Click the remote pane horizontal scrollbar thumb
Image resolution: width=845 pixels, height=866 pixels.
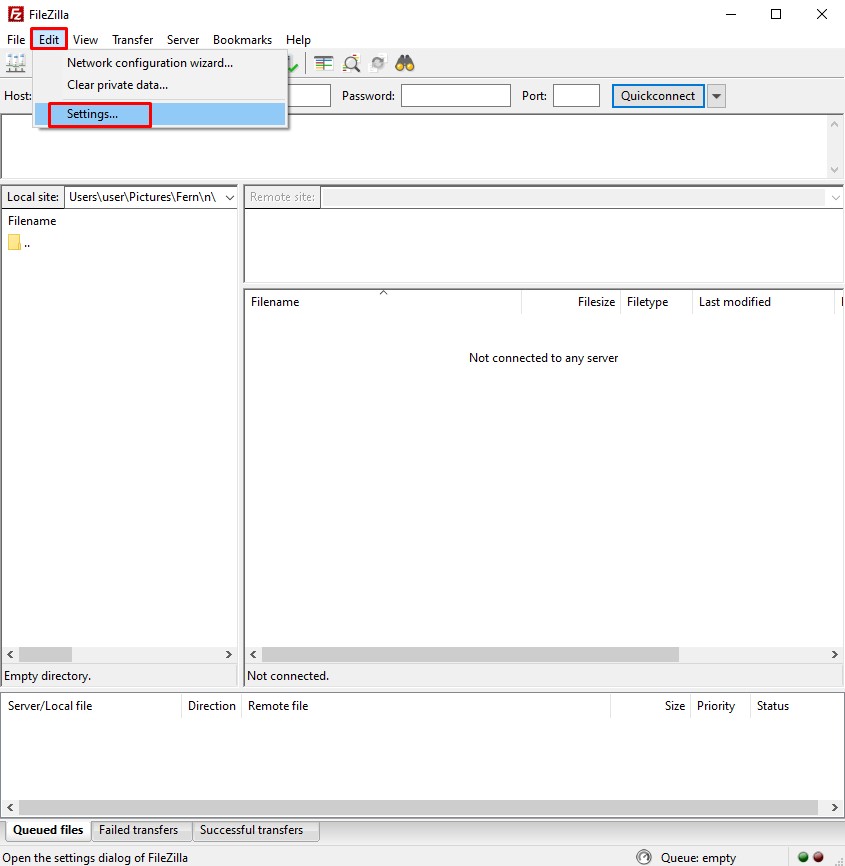471,654
